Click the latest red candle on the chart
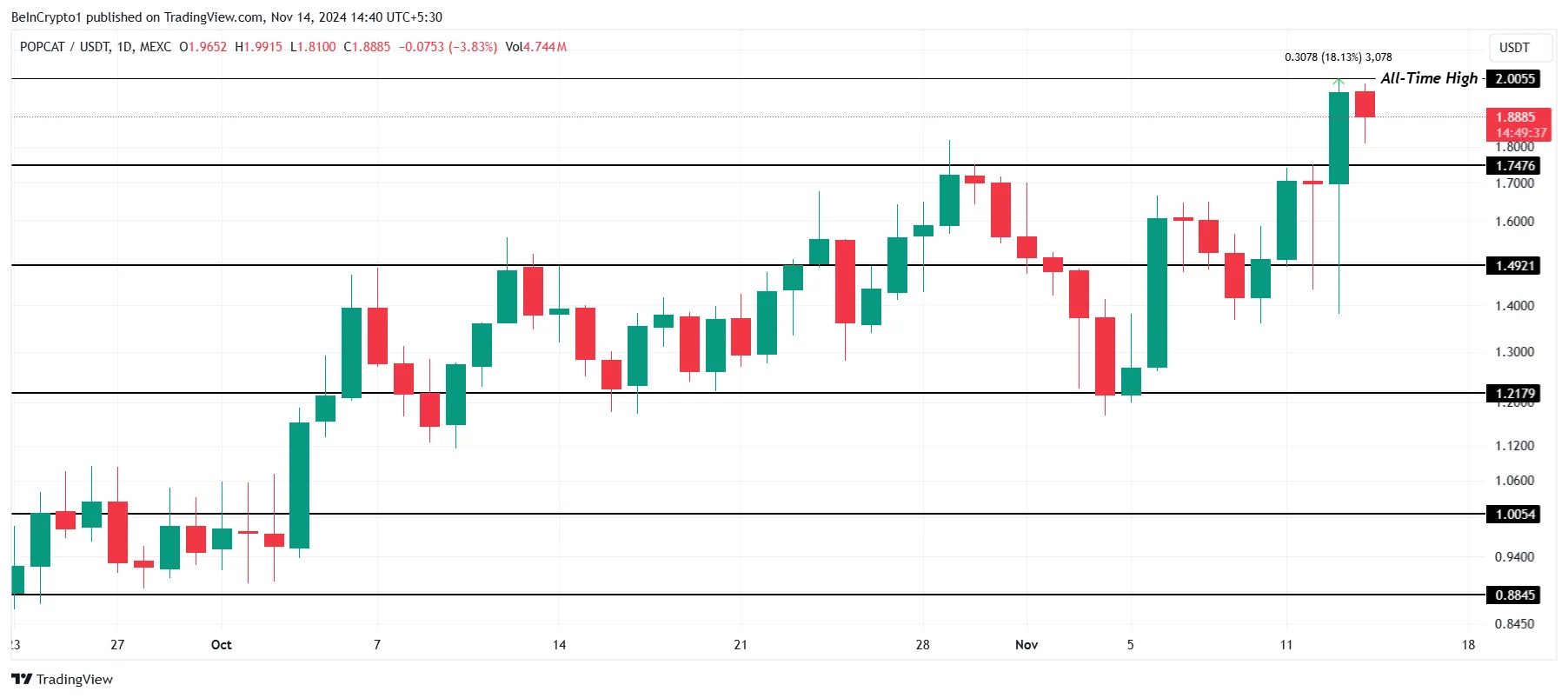 (1365, 104)
